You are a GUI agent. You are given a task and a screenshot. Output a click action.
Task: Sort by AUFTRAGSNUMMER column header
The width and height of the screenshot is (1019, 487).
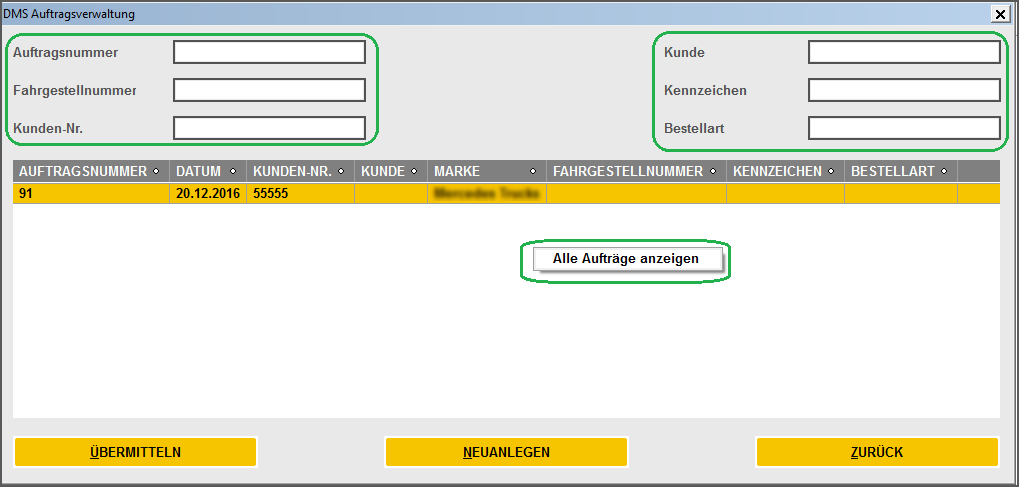click(91, 172)
